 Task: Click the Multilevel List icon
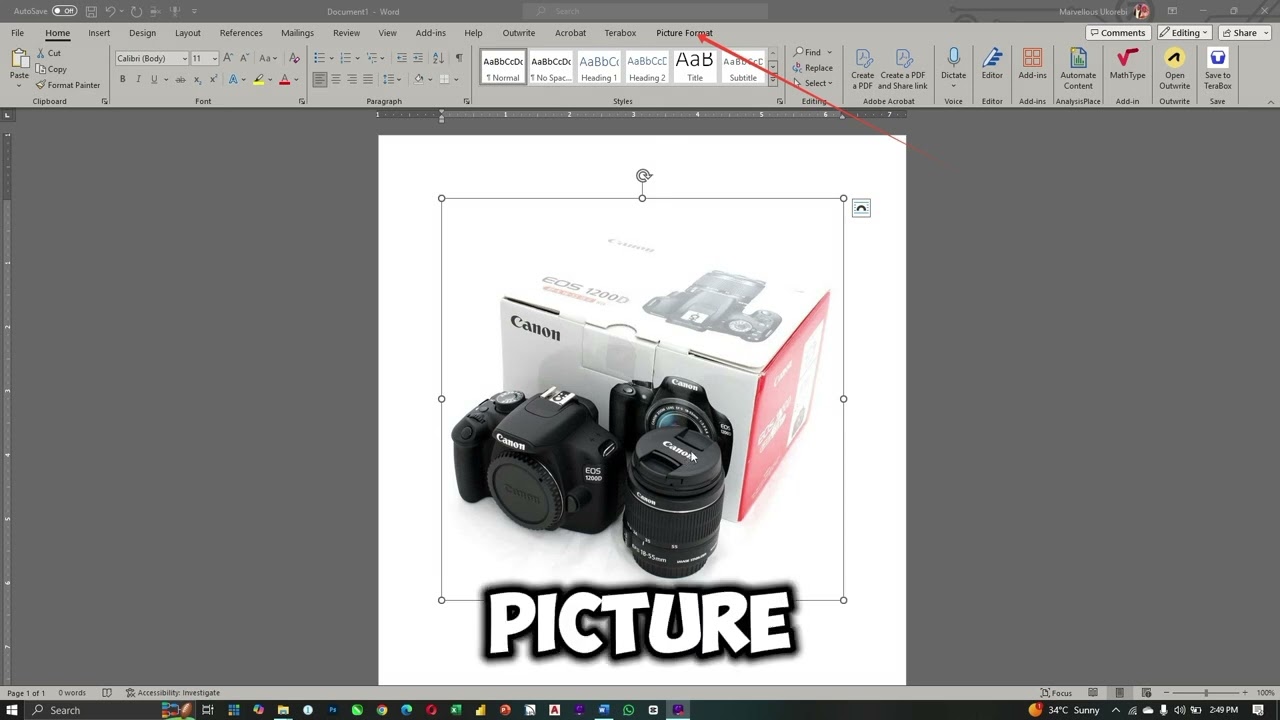click(371, 58)
